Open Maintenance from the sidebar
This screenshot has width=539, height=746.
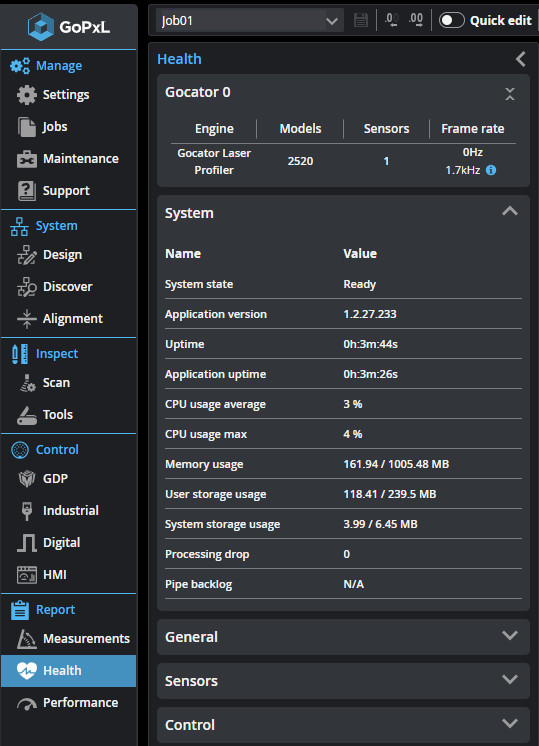[x=68, y=158]
